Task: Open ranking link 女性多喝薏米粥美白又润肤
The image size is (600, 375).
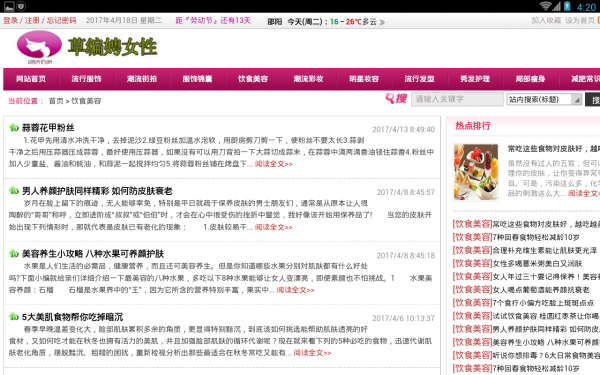Action: pyautogui.click(x=537, y=263)
